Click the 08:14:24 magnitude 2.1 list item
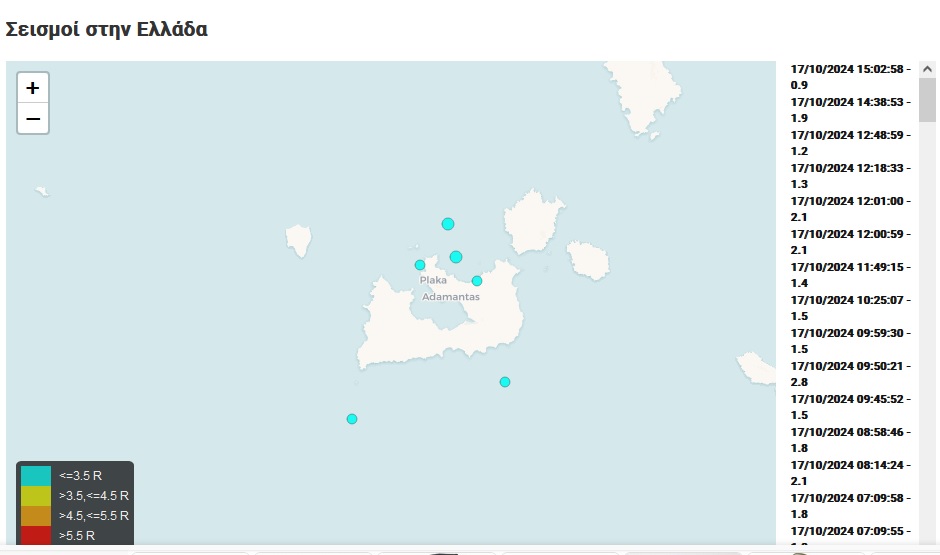The width and height of the screenshot is (940, 555). 850,473
